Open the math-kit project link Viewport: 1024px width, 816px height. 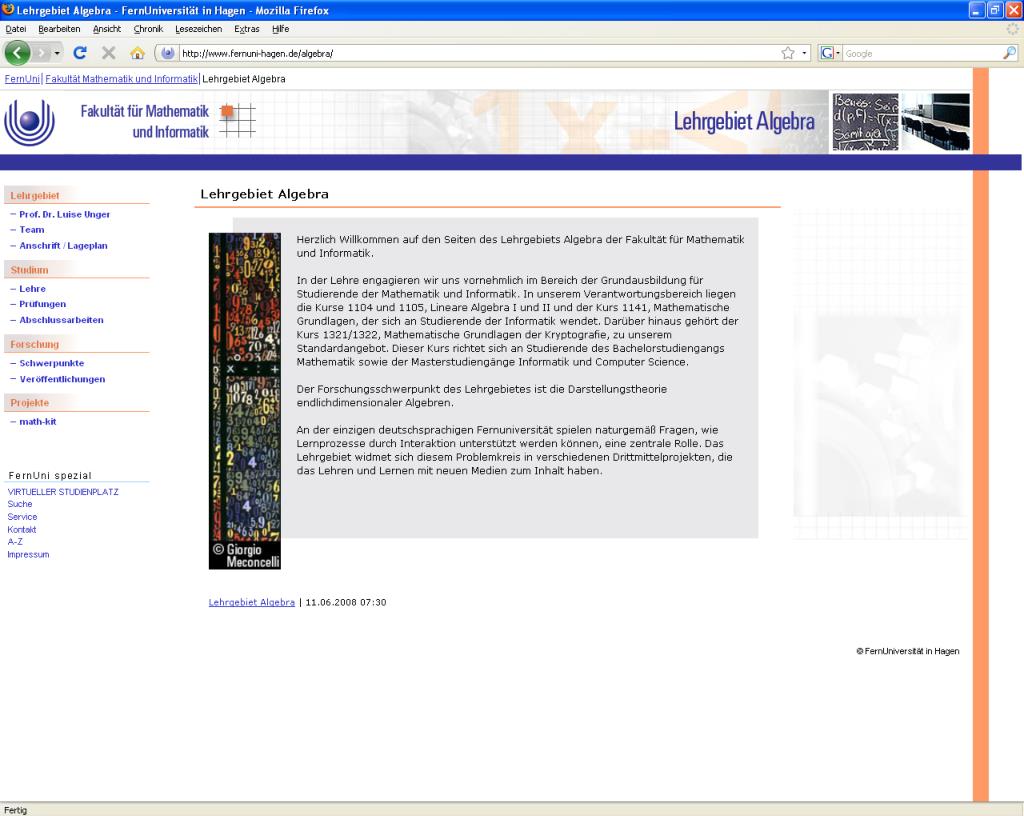38,422
